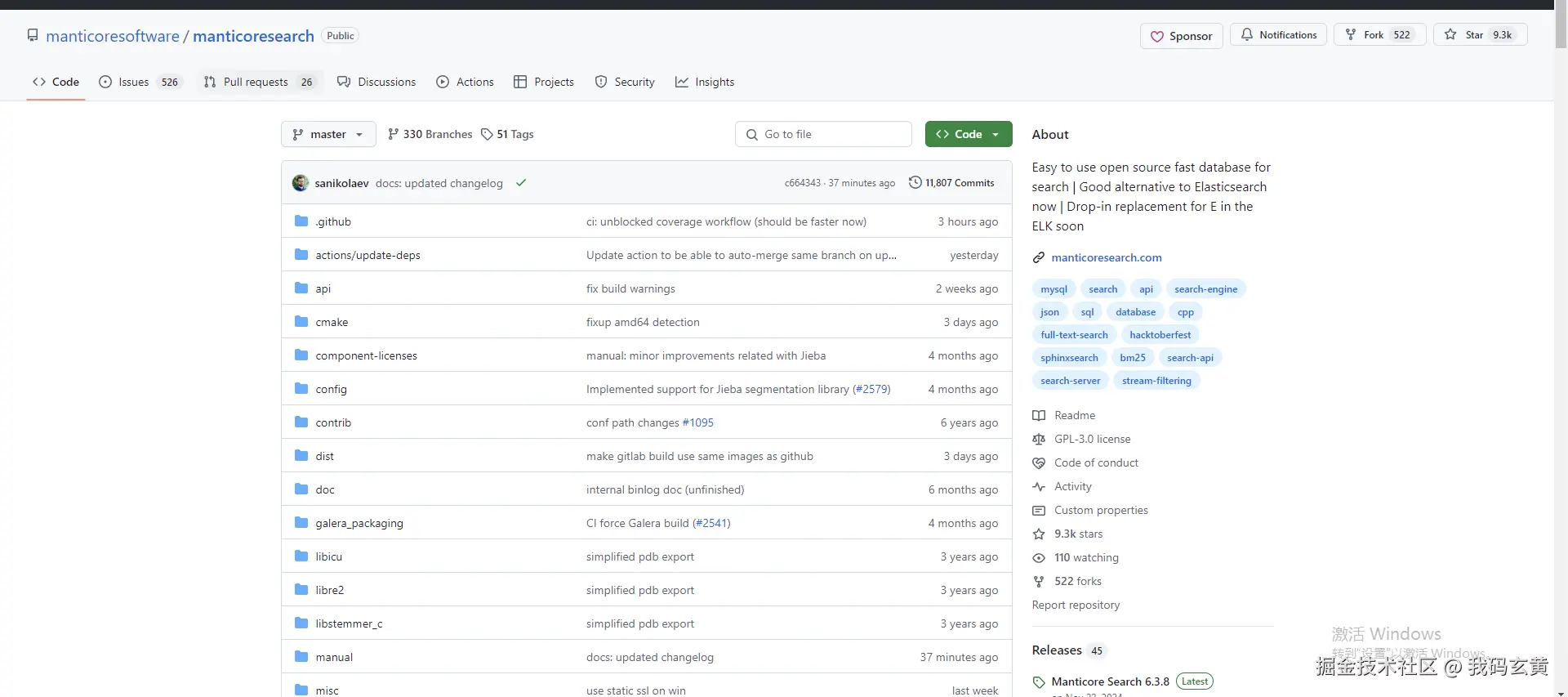Click the Custom properties icon
This screenshot has height=697, width=1568.
1039,510
